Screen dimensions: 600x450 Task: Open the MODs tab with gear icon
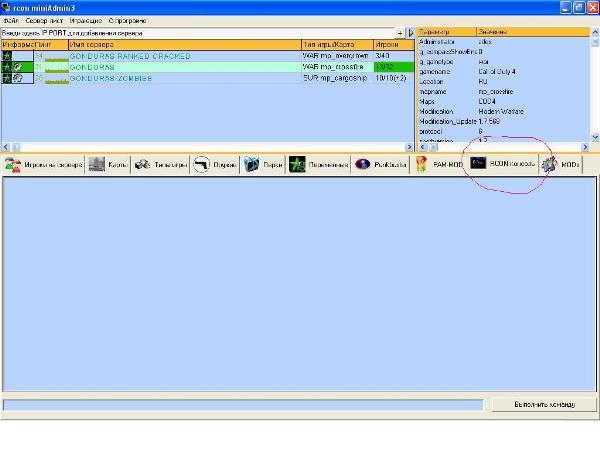click(561, 165)
